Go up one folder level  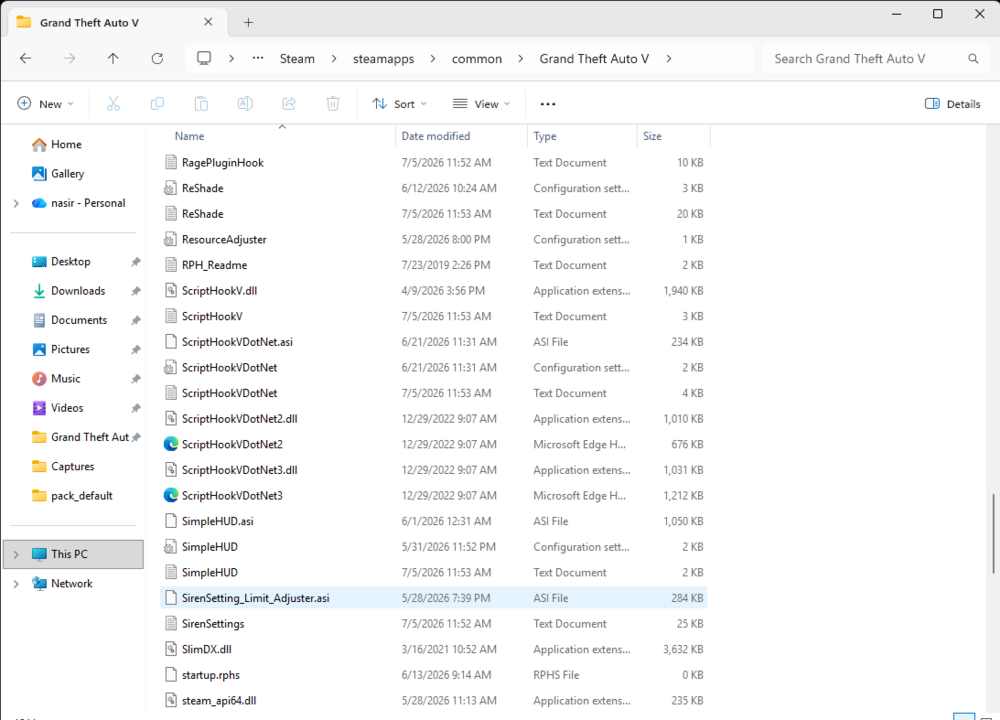coord(113,59)
